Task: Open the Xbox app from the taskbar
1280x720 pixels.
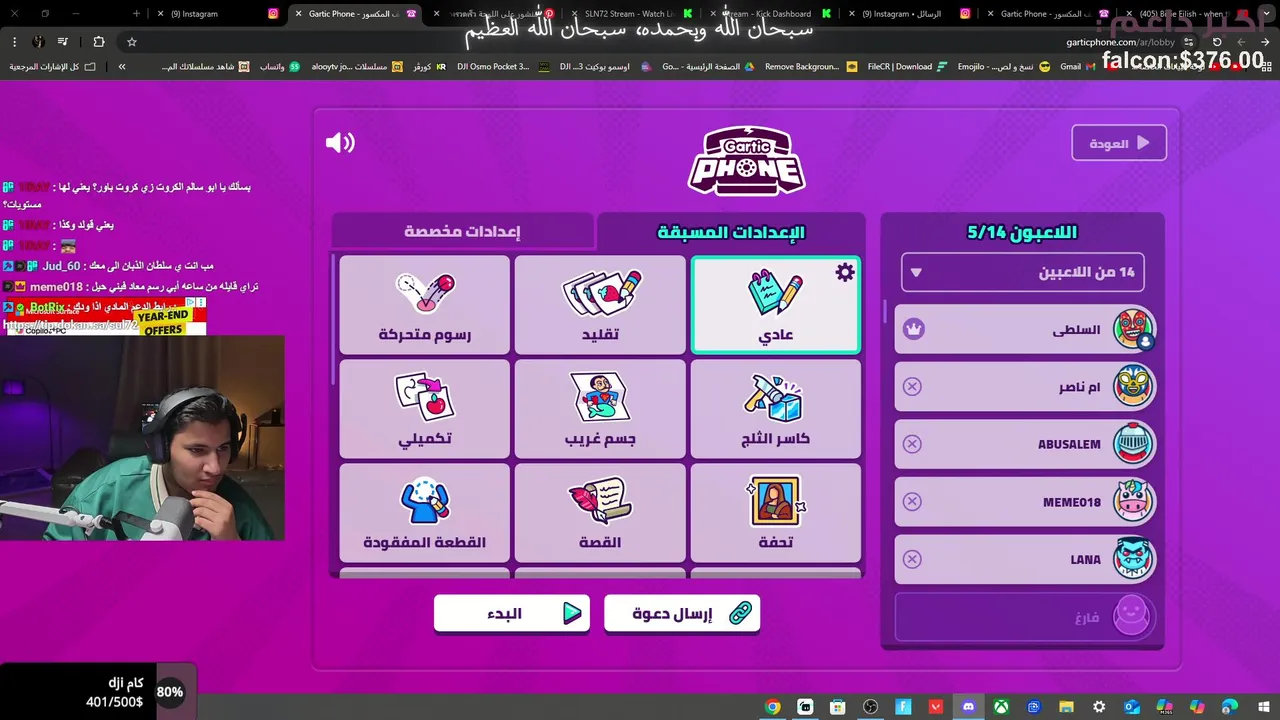Action: click(1001, 707)
